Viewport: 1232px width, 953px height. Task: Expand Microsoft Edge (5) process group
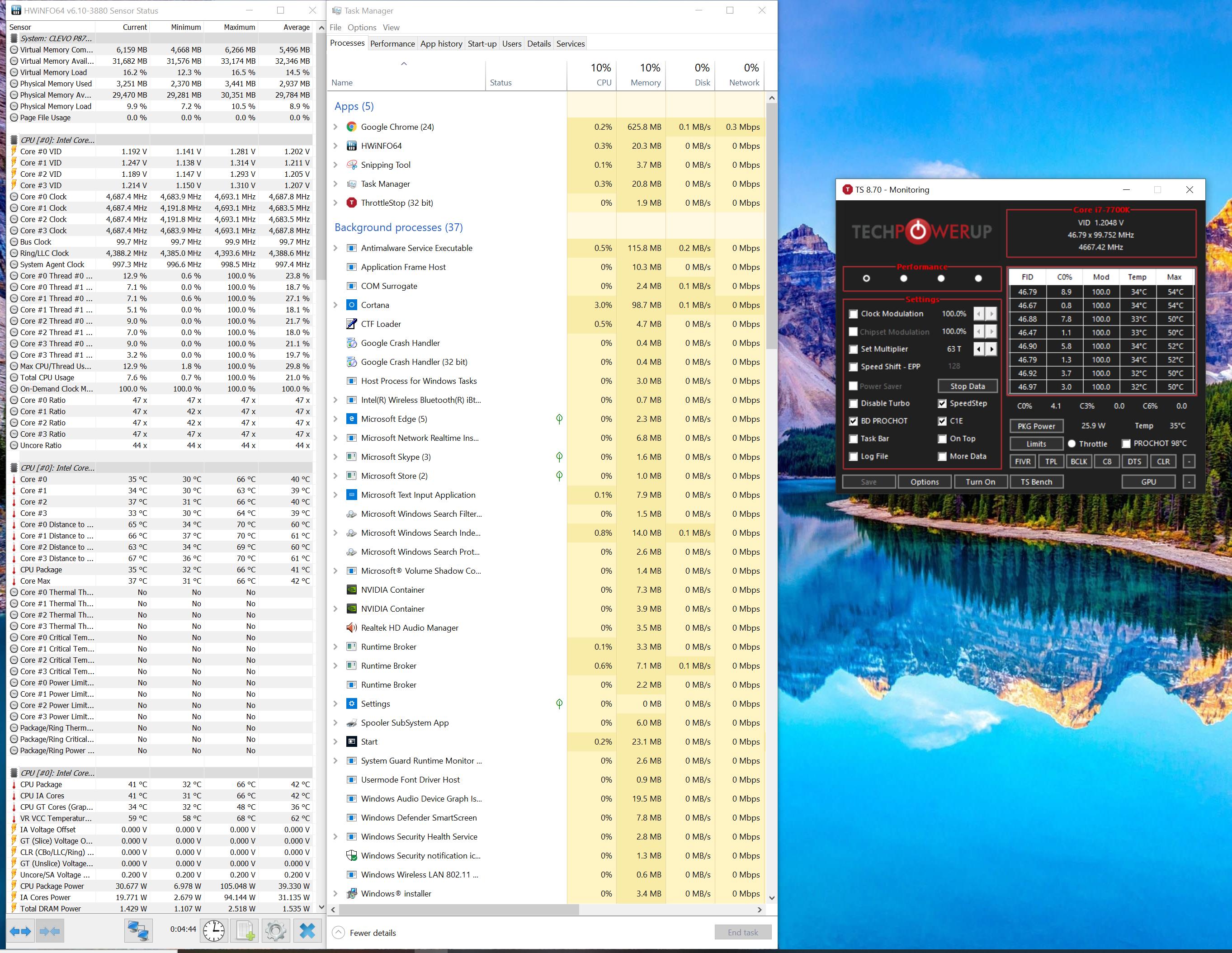(x=335, y=419)
